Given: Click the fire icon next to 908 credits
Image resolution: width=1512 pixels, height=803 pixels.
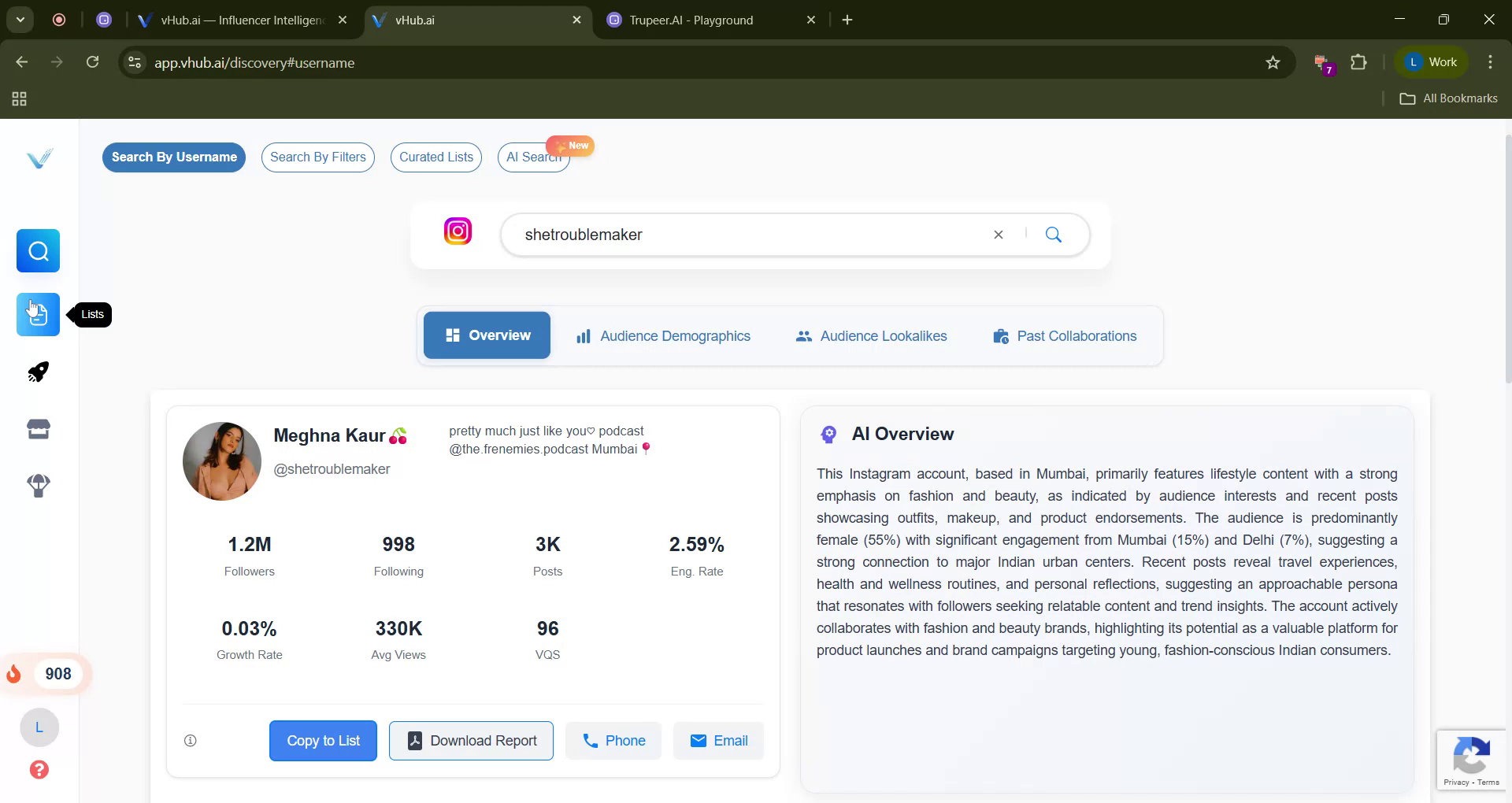Looking at the screenshot, I should point(14,674).
